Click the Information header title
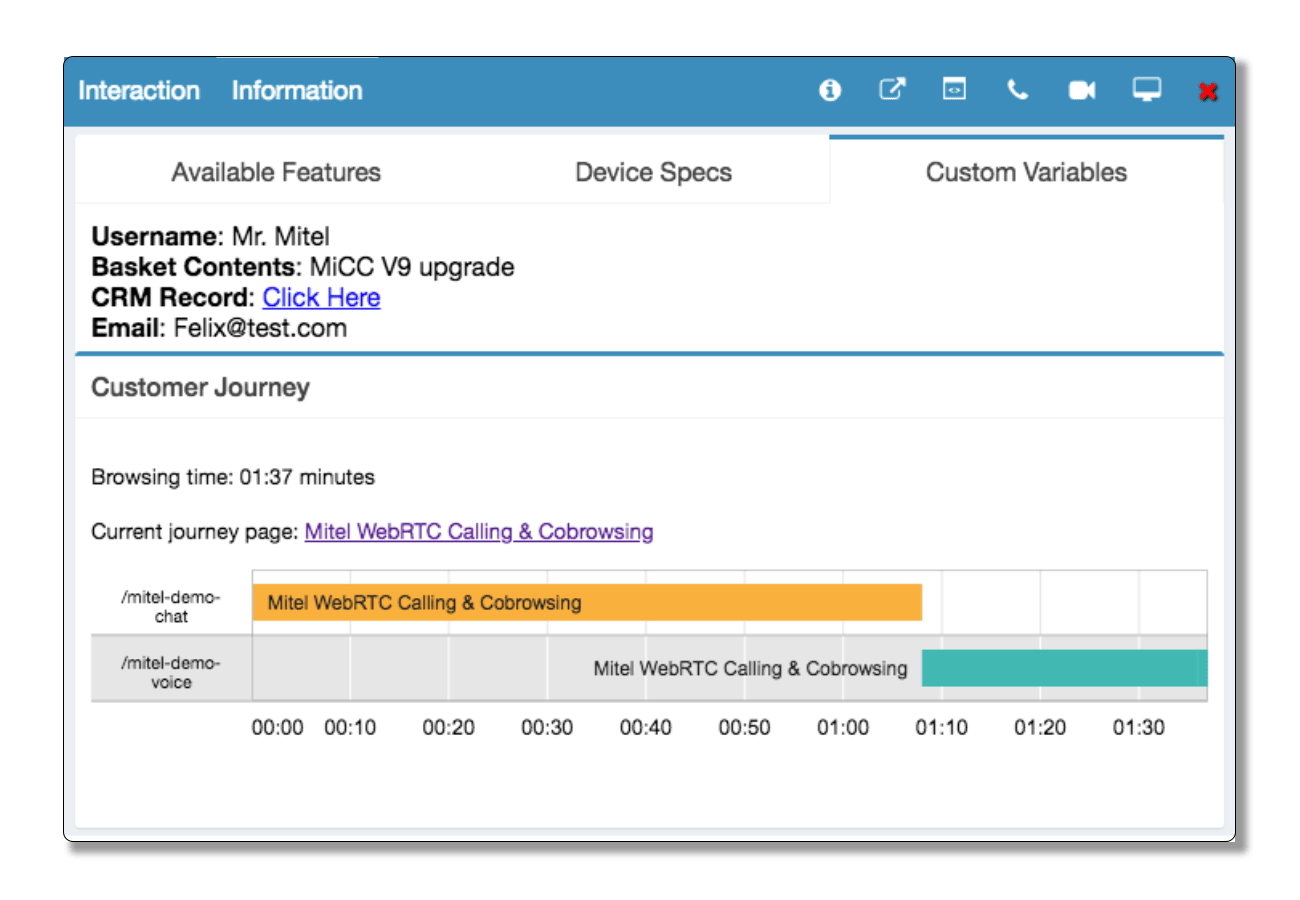Screen dimensions: 1300x900 pyautogui.click(x=297, y=90)
